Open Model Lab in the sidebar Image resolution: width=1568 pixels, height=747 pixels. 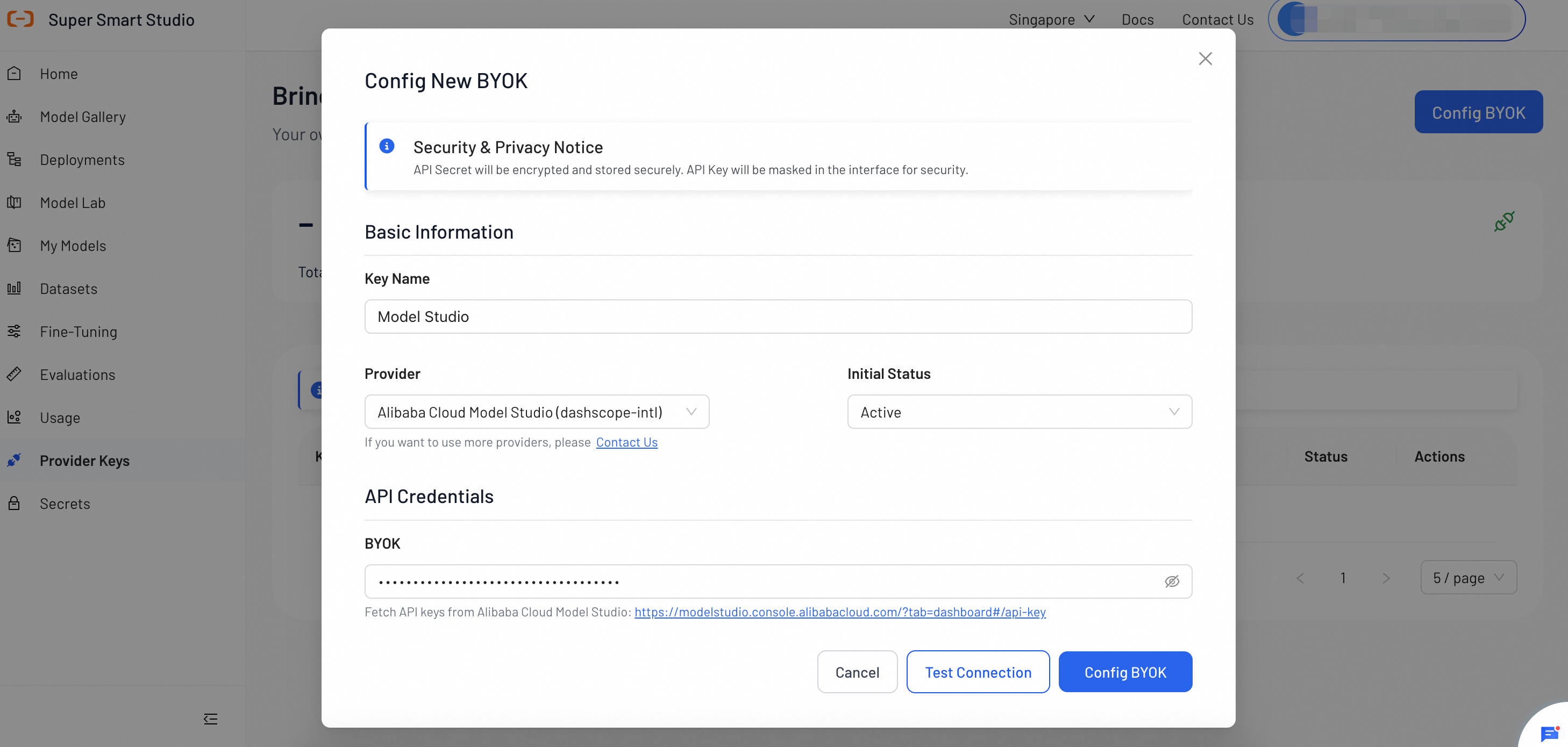(73, 203)
